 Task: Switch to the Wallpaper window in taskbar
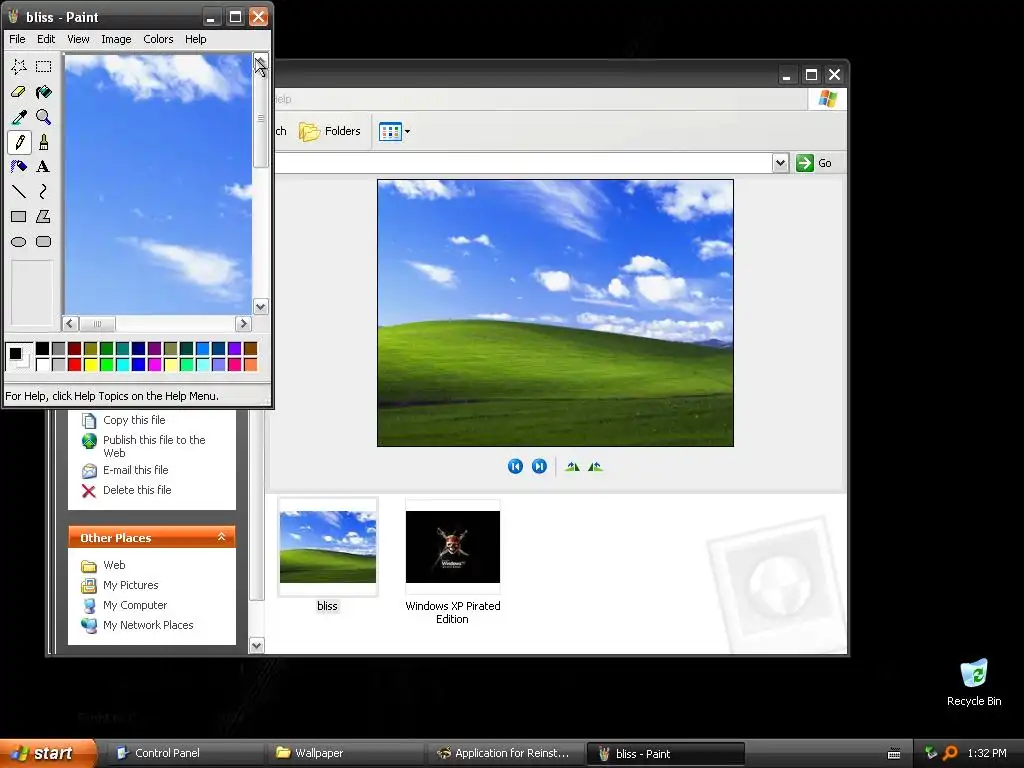pos(344,753)
